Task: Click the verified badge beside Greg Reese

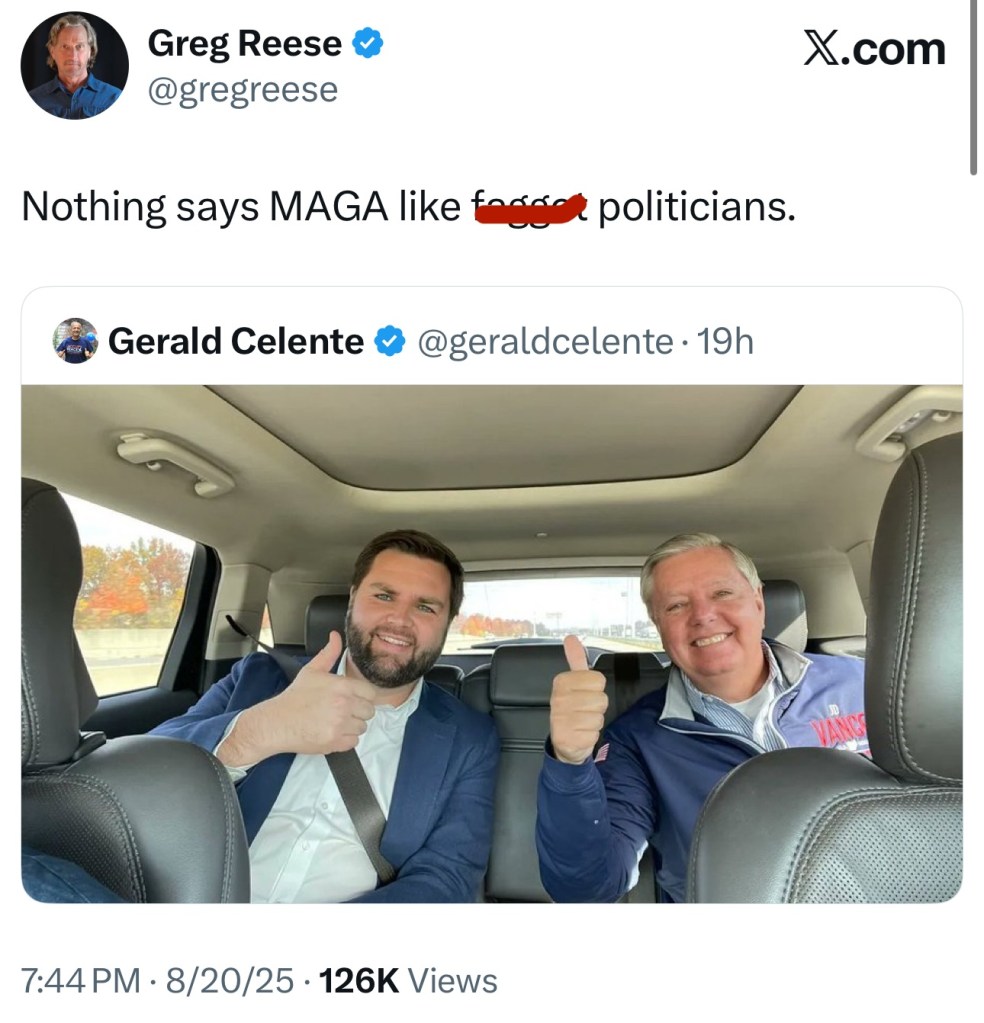Action: [369, 43]
